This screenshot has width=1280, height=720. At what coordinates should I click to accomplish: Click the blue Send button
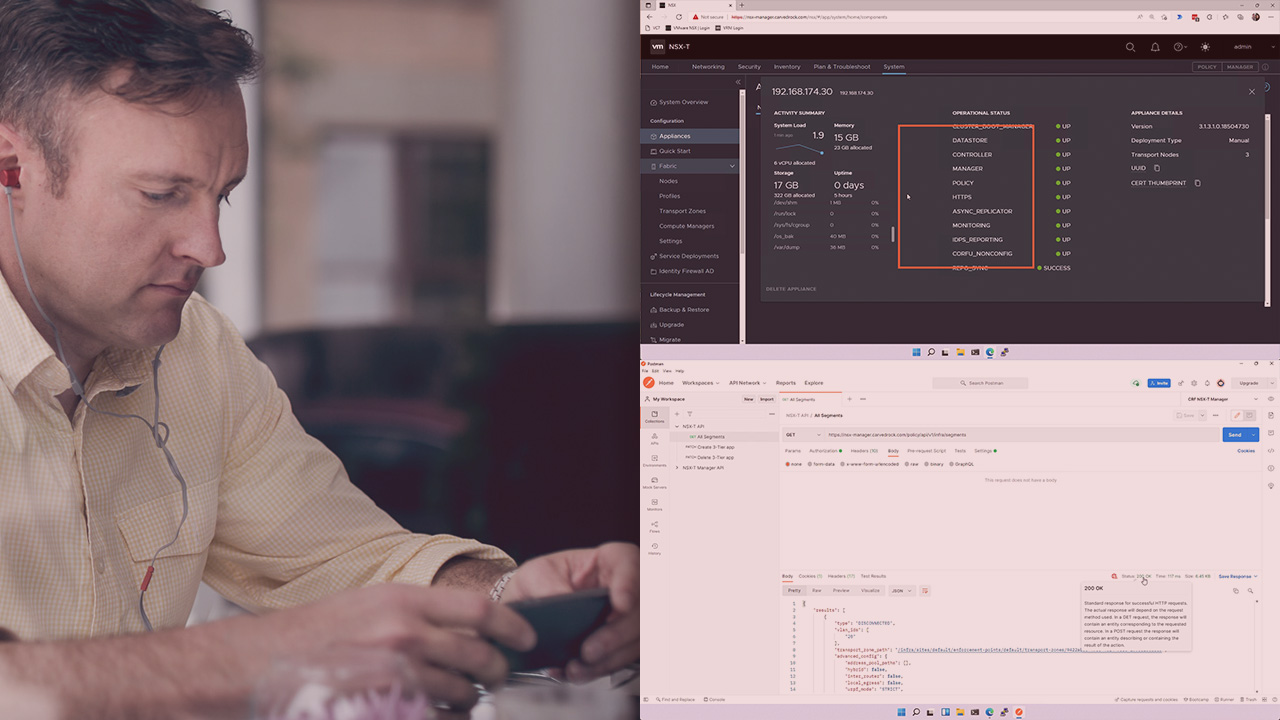[1234, 435]
